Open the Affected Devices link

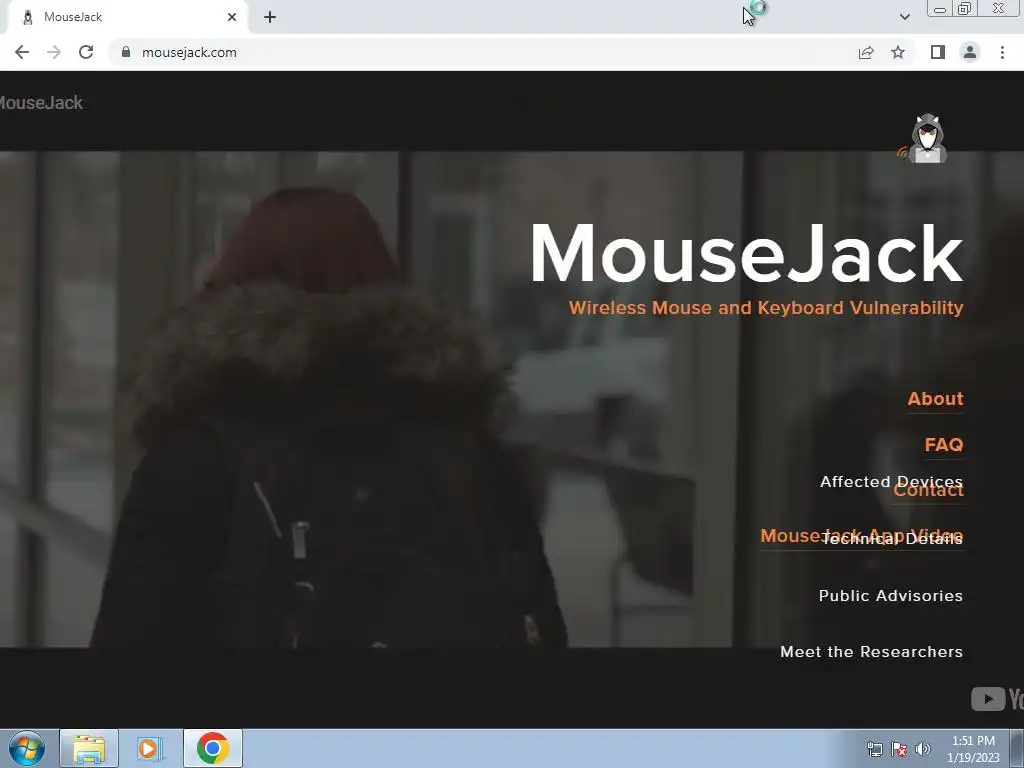(891, 482)
